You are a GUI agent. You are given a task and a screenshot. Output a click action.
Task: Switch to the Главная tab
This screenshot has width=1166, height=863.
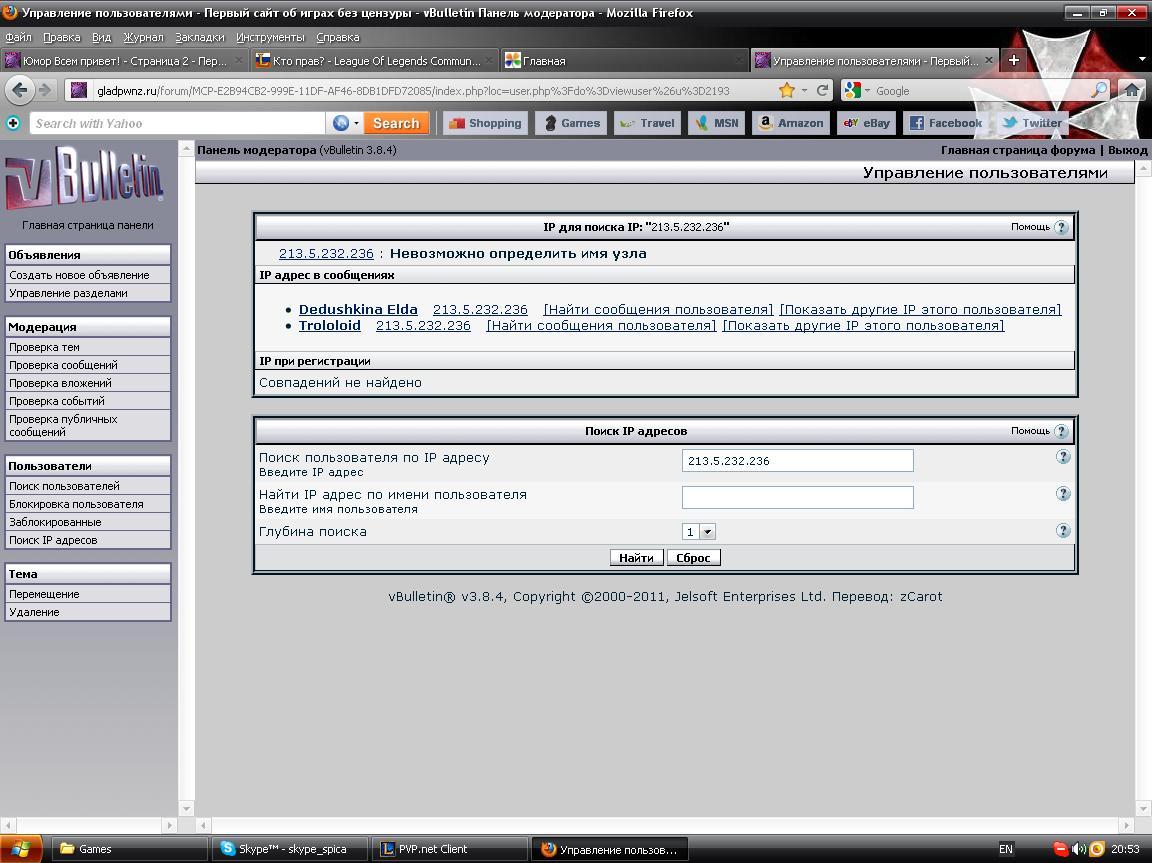(x=623, y=61)
